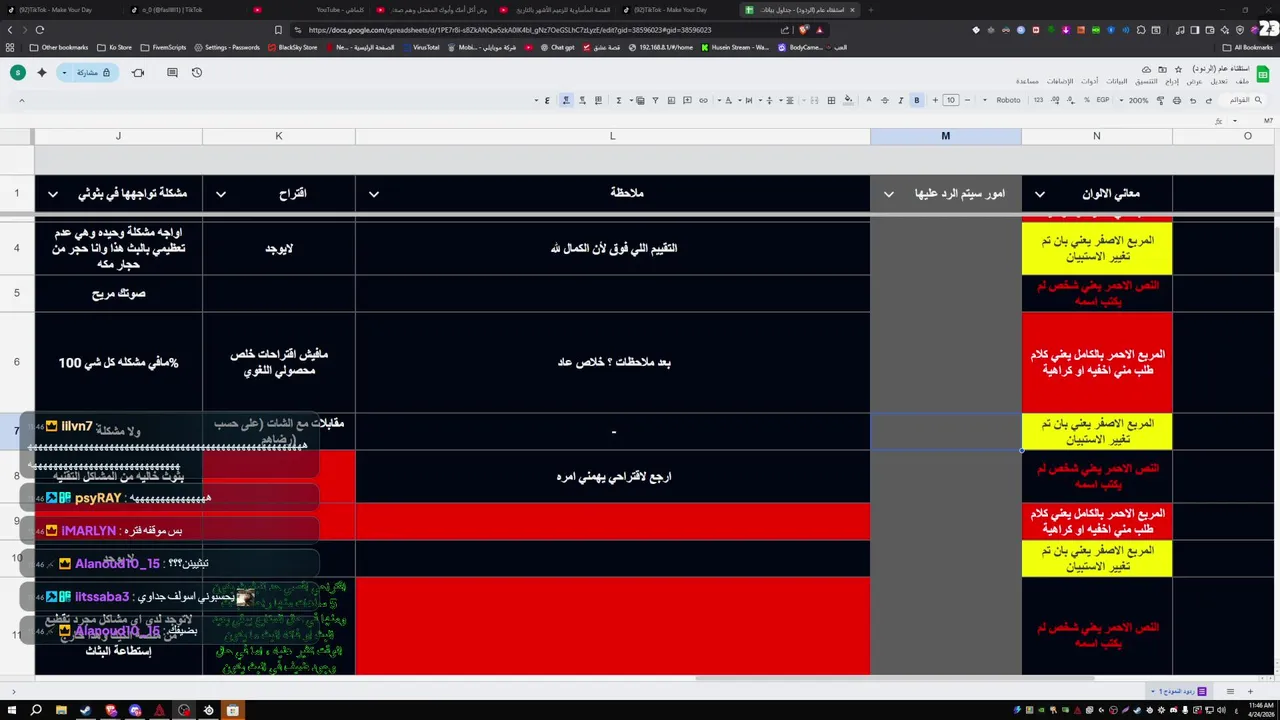This screenshot has height=720, width=1280.
Task: Increase the font size with the plus button
Action: [935, 100]
